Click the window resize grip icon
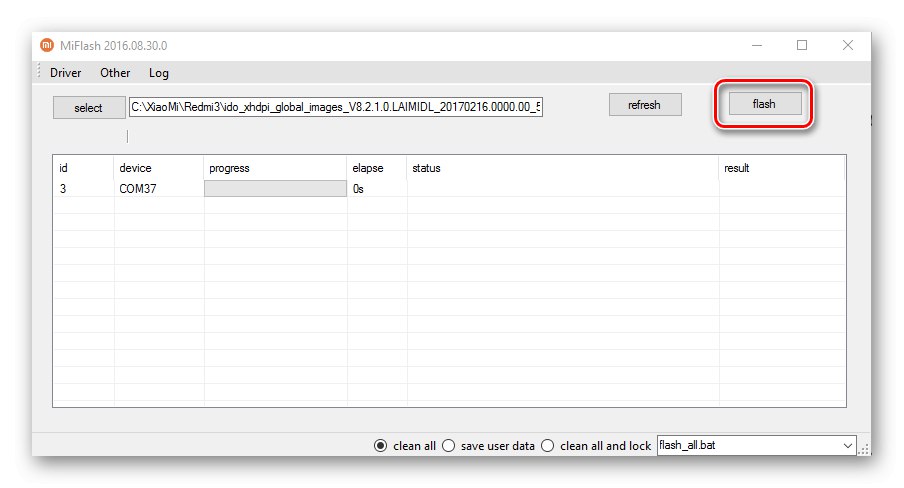 [x=864, y=449]
